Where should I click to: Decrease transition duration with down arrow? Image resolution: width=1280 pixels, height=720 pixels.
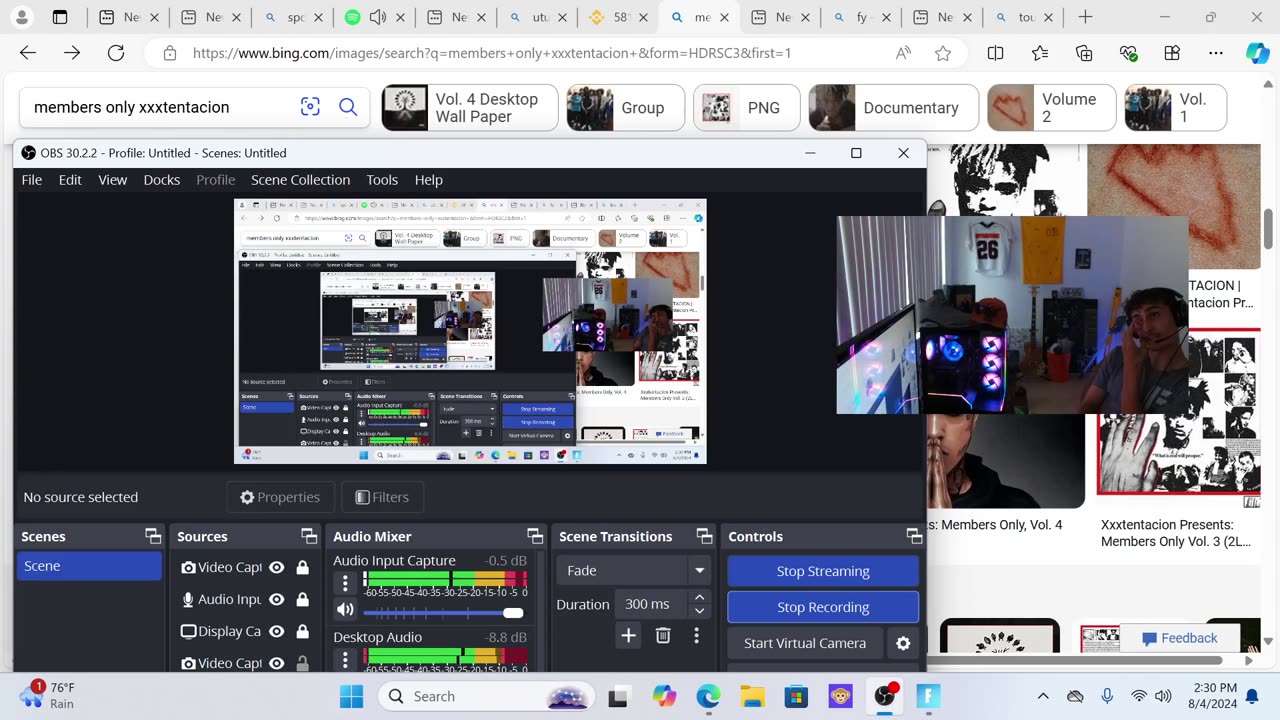(699, 610)
